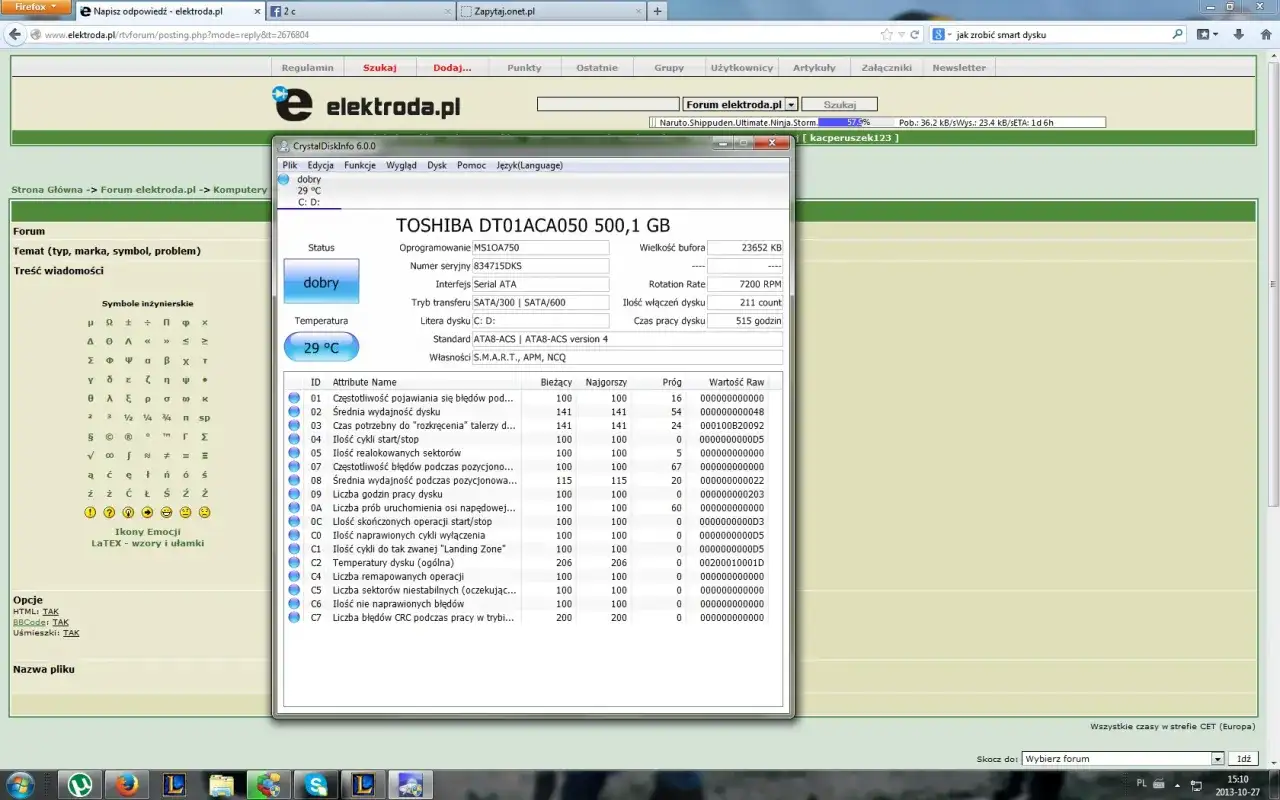The image size is (1280, 800).
Task: Click the status icon for attribute 05 row
Action: tap(294, 453)
